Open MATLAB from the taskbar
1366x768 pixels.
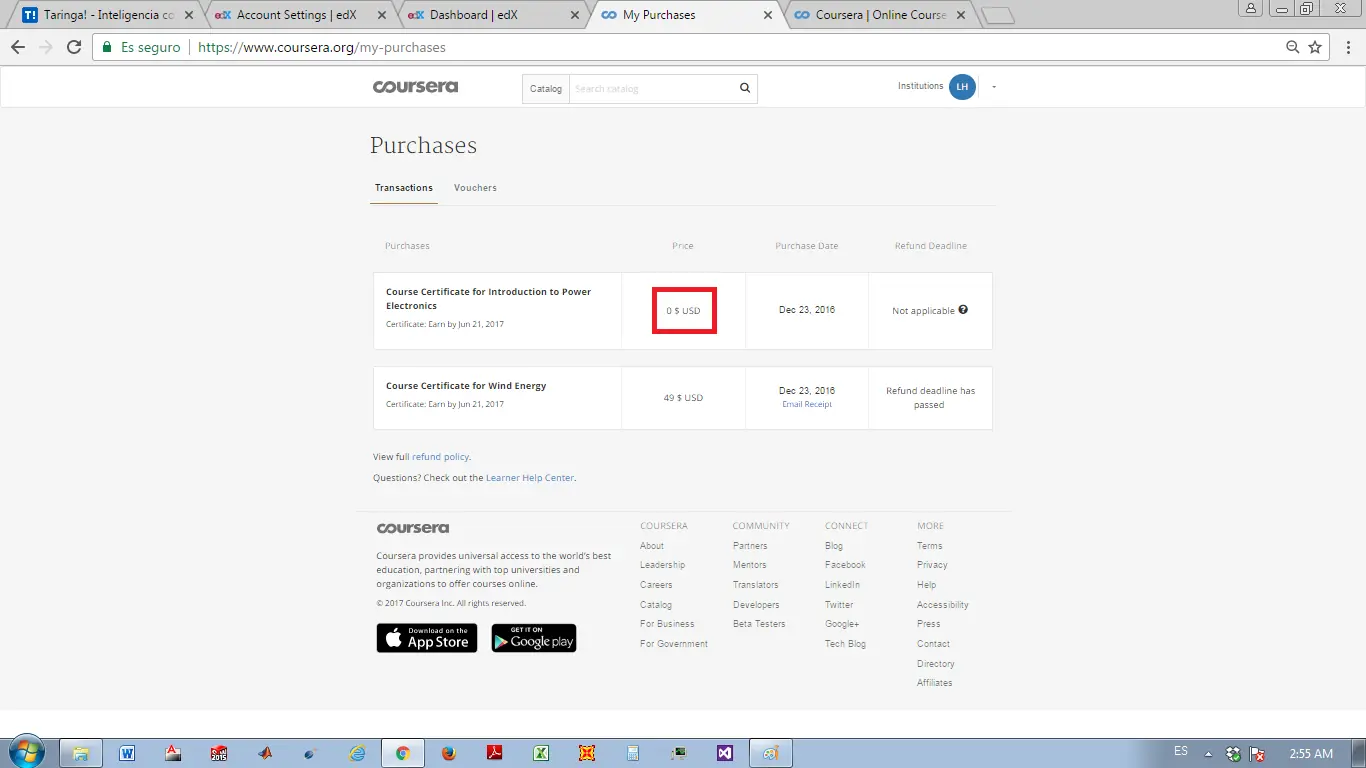[265, 754]
